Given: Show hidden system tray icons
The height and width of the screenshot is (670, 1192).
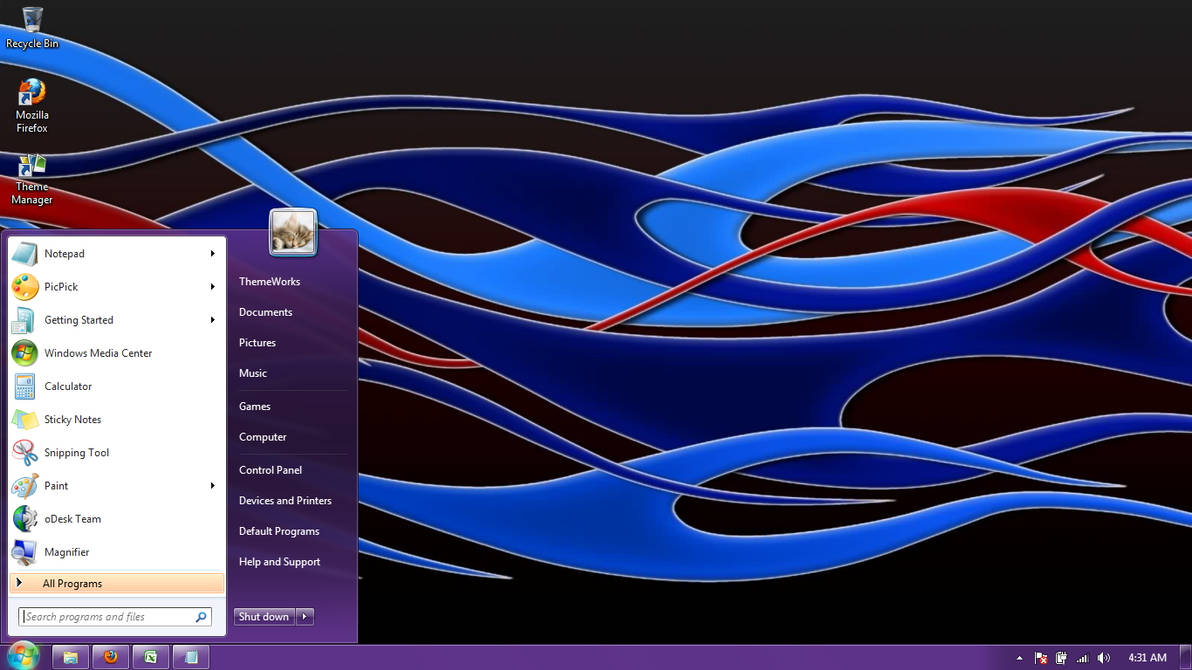Looking at the screenshot, I should tap(1019, 657).
